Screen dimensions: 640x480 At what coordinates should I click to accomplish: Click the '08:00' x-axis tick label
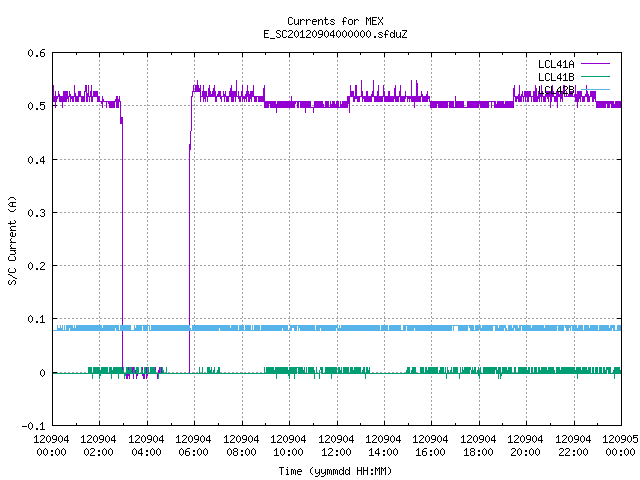241,452
